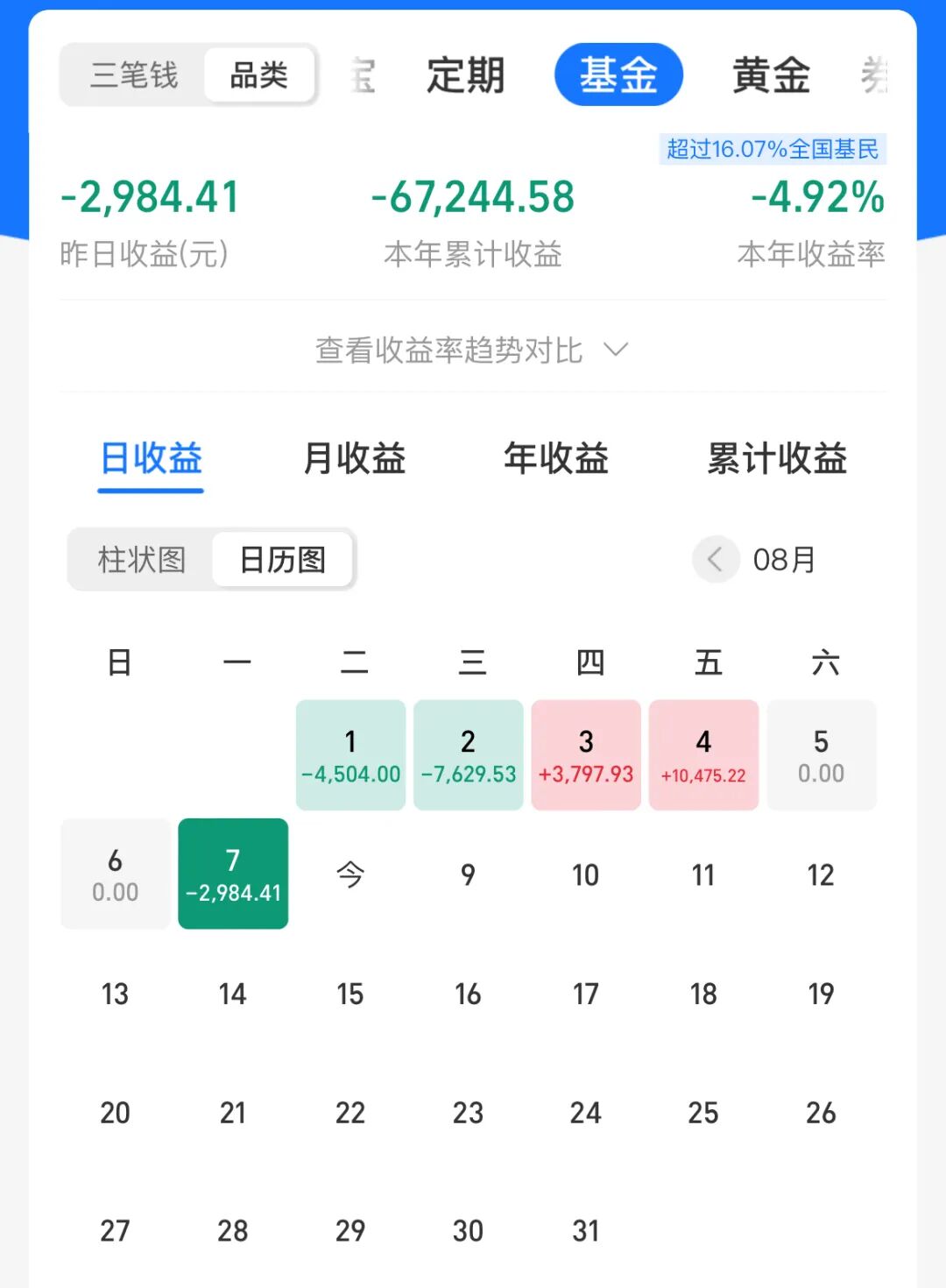Open the 08月 month selector
The width and height of the screenshot is (946, 1288).
pyautogui.click(x=784, y=559)
